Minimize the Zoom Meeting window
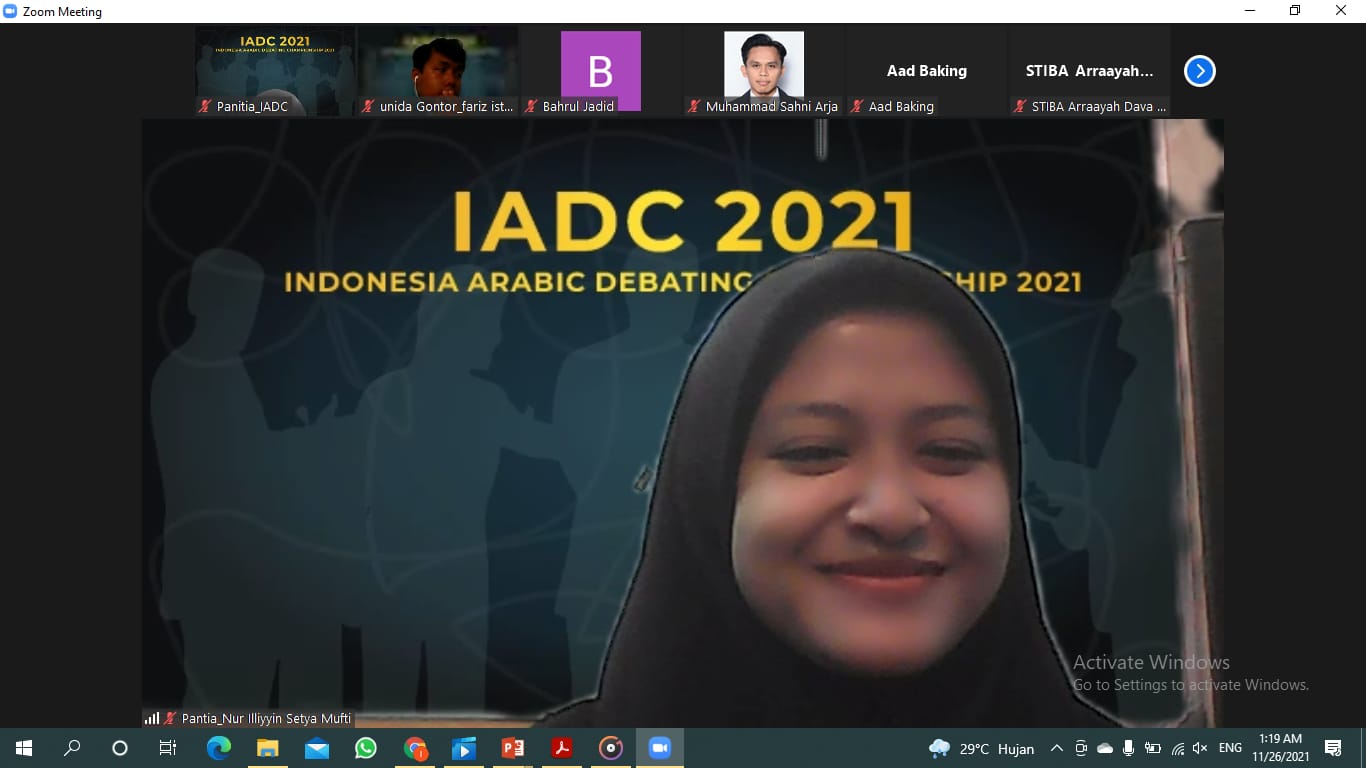 coord(1249,11)
